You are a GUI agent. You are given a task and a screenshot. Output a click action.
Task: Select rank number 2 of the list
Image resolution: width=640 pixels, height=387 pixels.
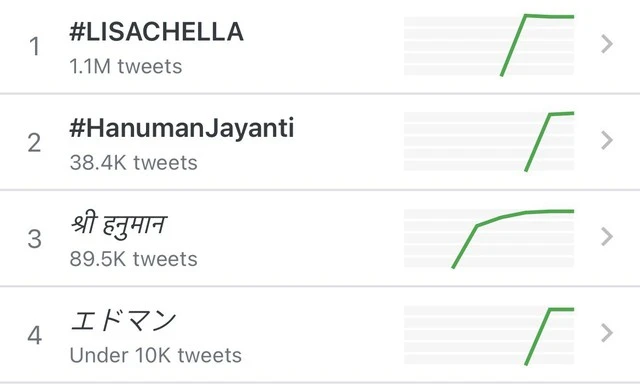(35, 143)
